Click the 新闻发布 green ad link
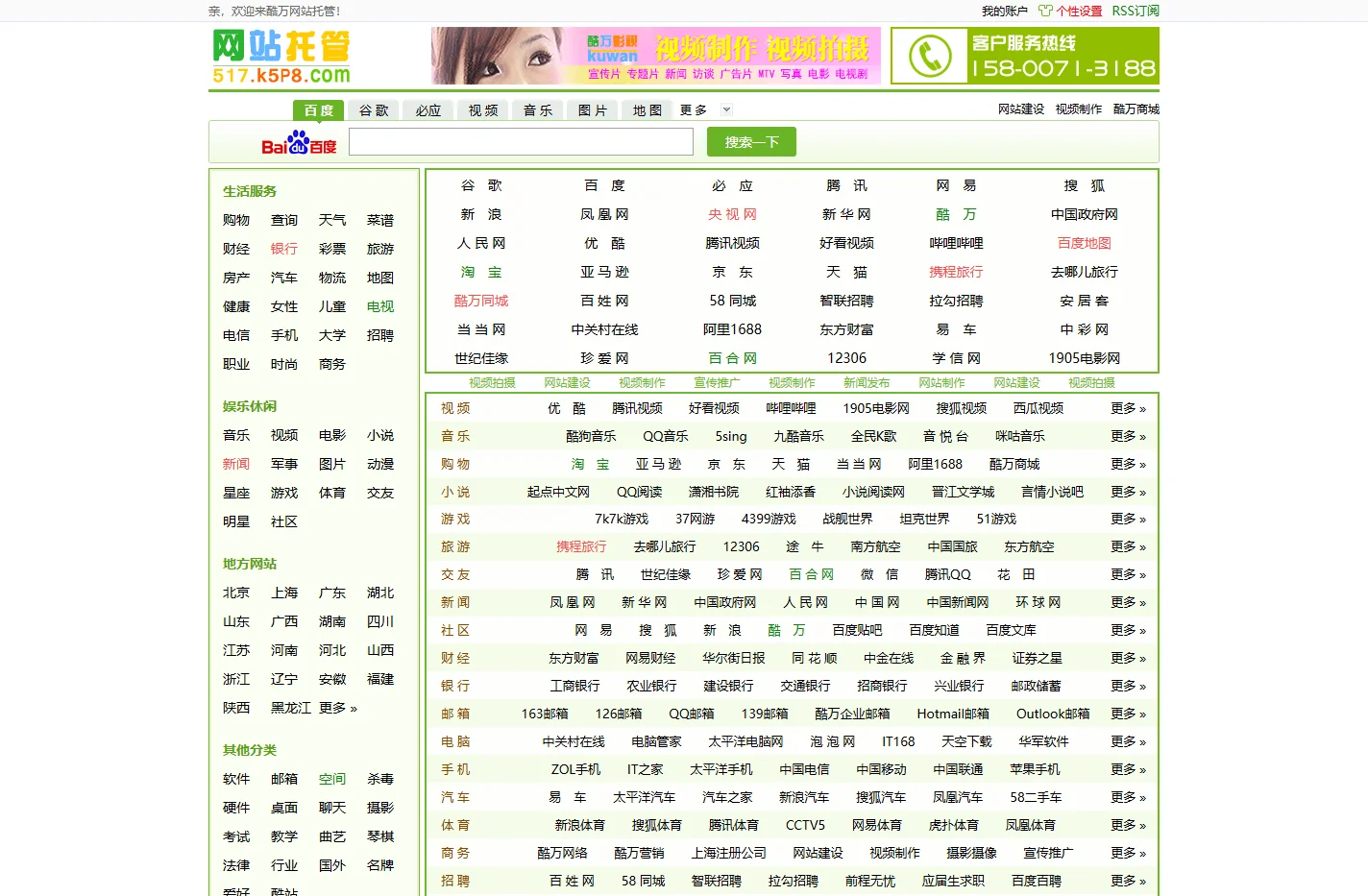The image size is (1368, 896). (x=867, y=382)
